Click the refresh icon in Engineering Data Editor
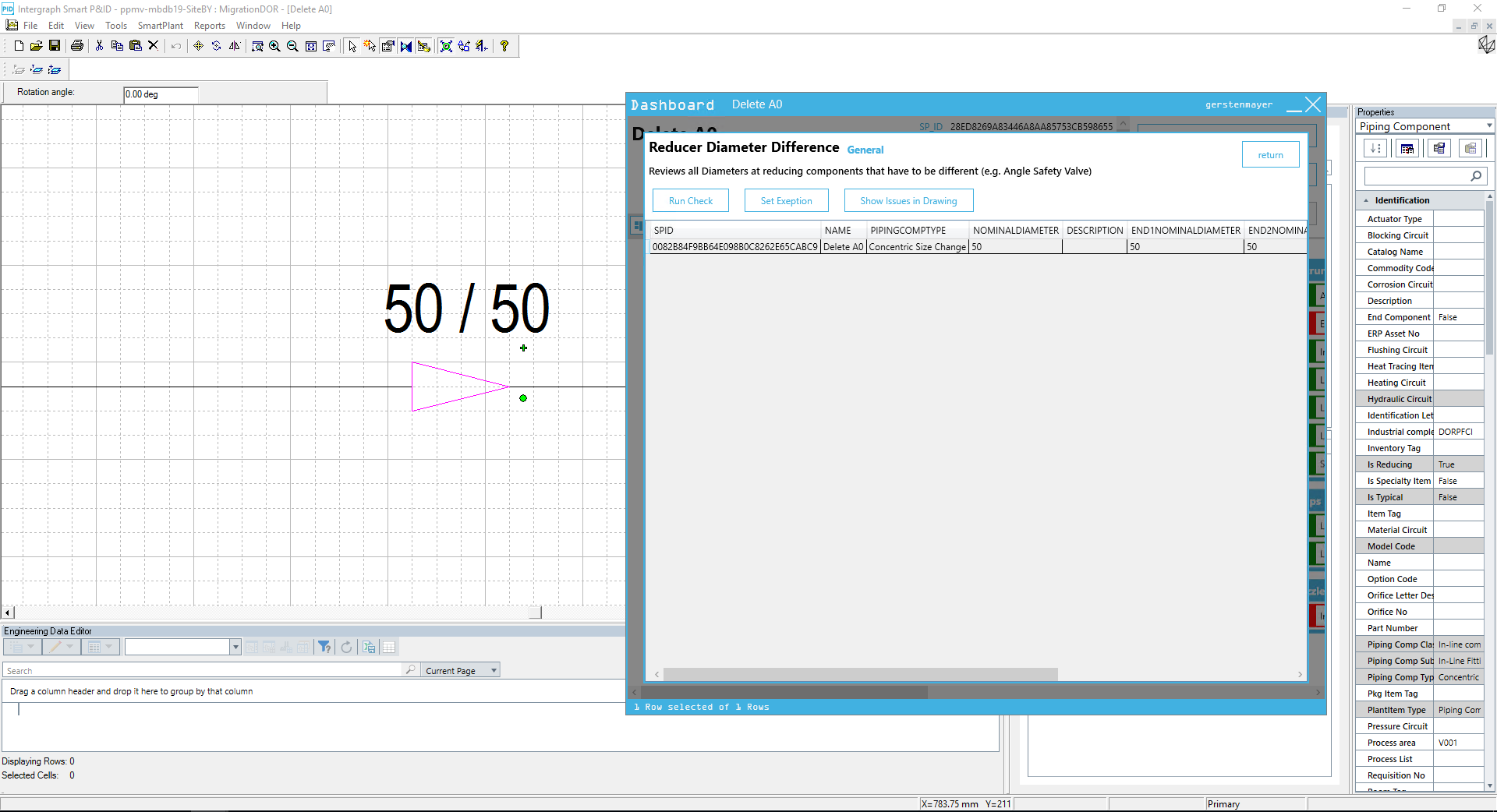 [x=346, y=647]
